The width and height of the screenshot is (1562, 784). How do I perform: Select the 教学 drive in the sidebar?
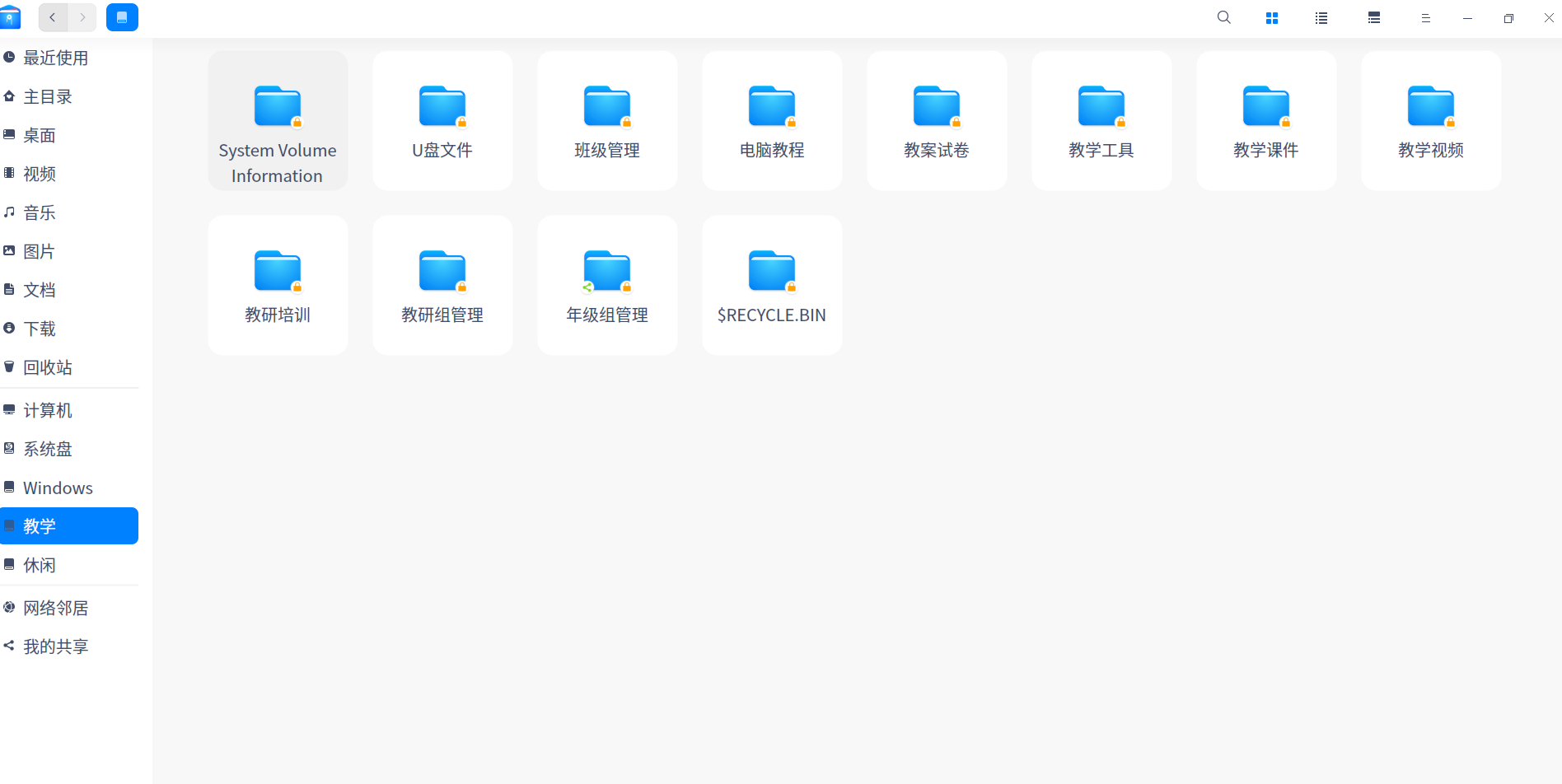point(69,526)
